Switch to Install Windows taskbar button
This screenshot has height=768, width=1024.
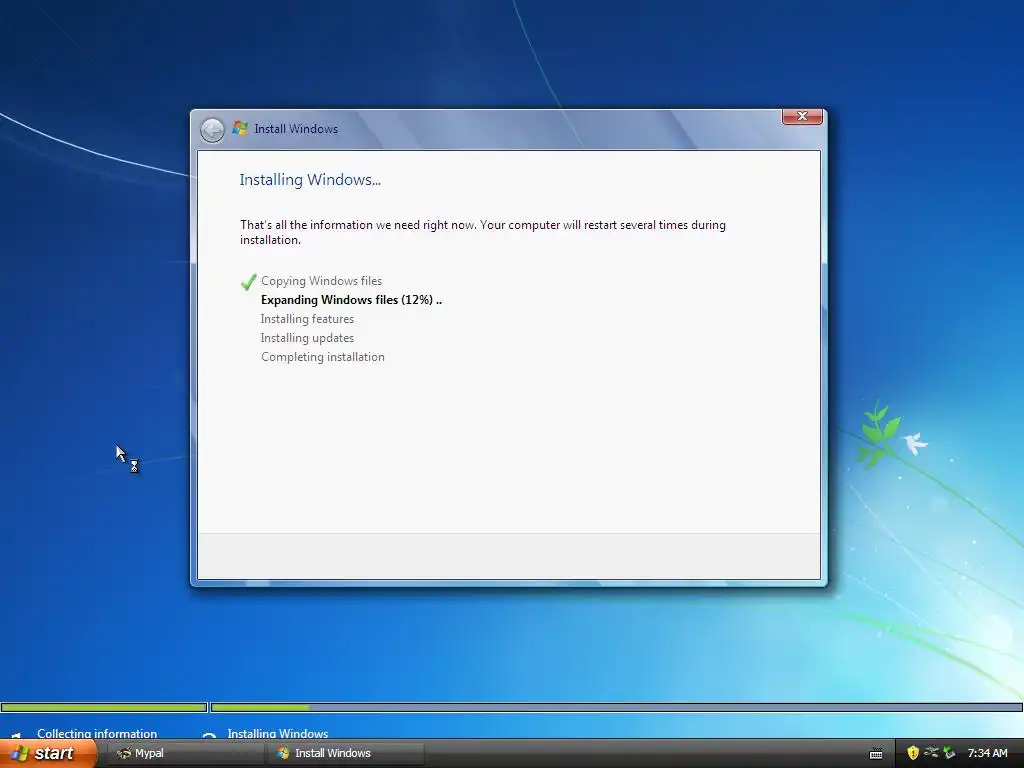click(x=345, y=753)
